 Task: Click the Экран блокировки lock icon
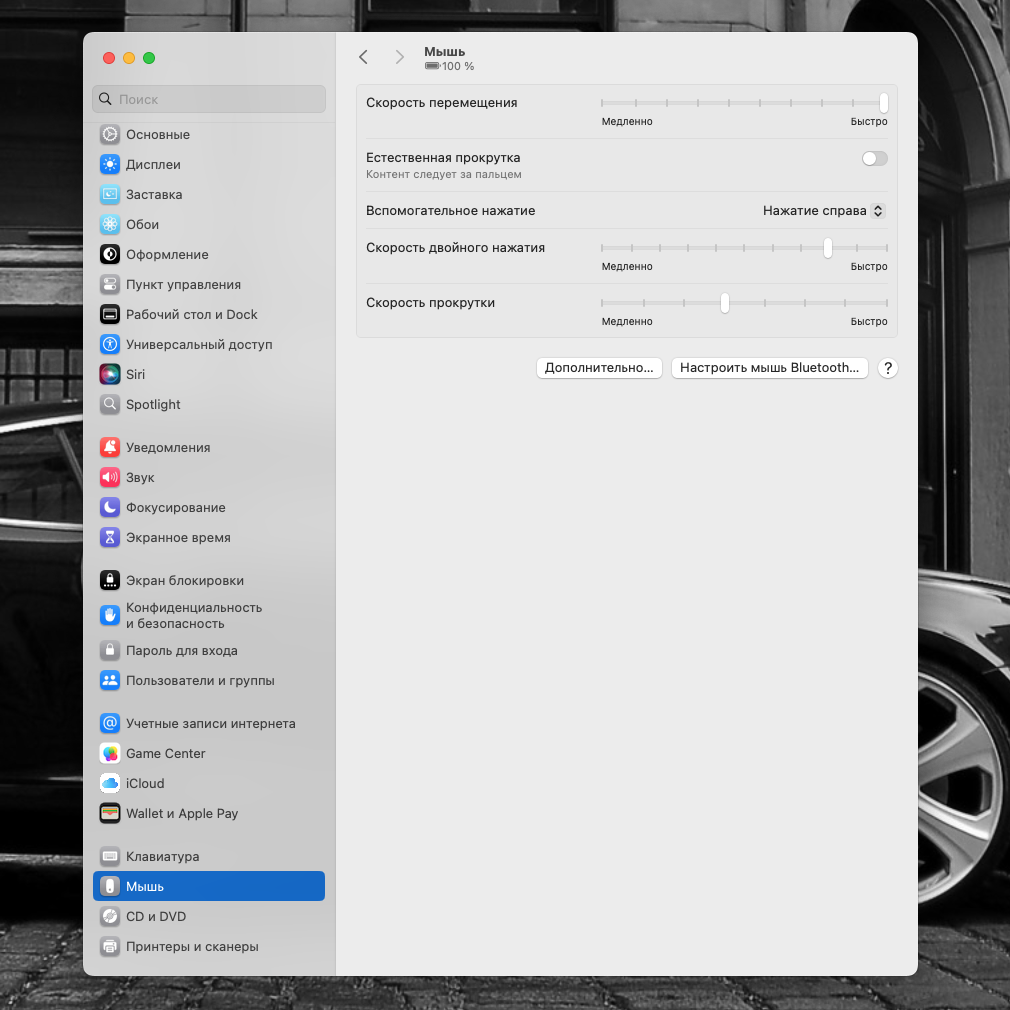click(110, 580)
